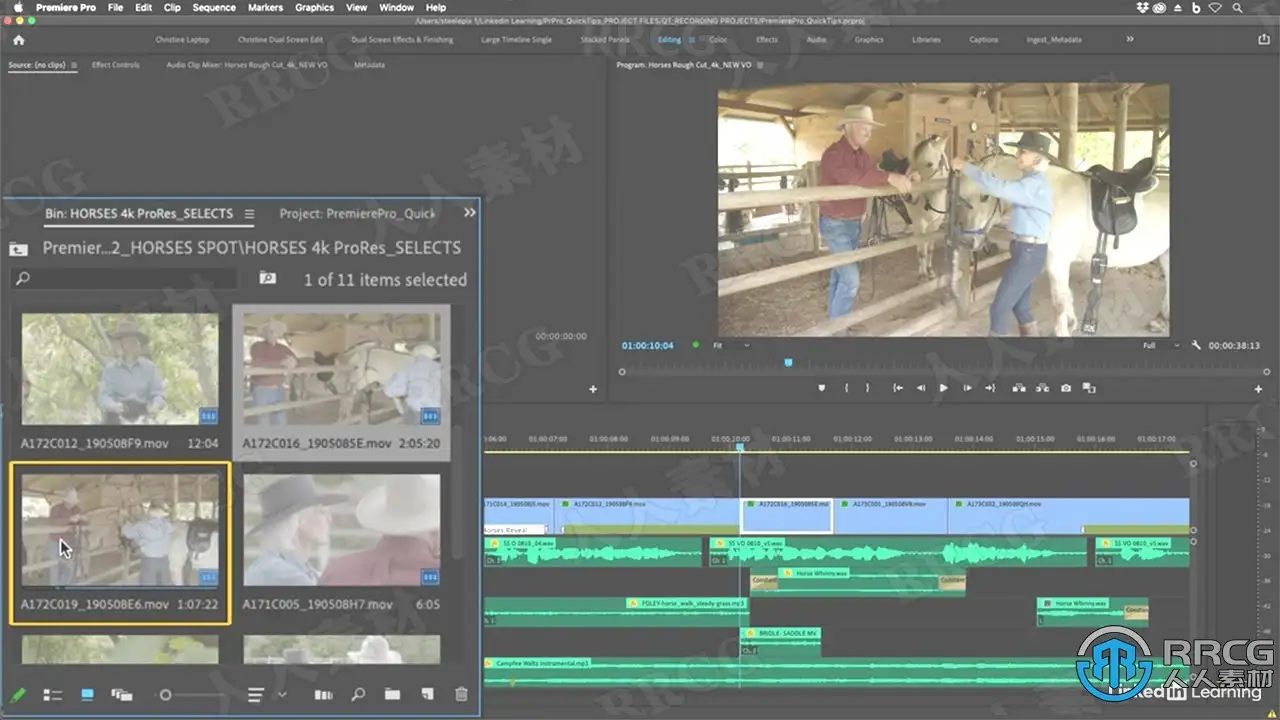Viewport: 1280px width, 720px height.
Task: Click the Find magnifier icon in bin toolbar
Action: (358, 694)
